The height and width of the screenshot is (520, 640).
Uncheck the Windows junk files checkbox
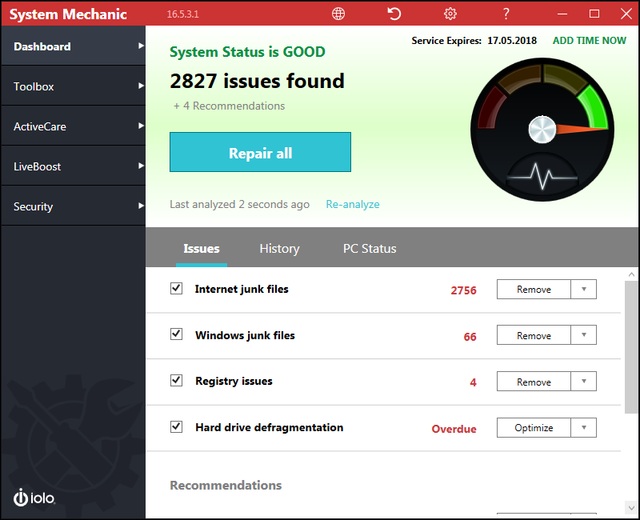point(176,335)
